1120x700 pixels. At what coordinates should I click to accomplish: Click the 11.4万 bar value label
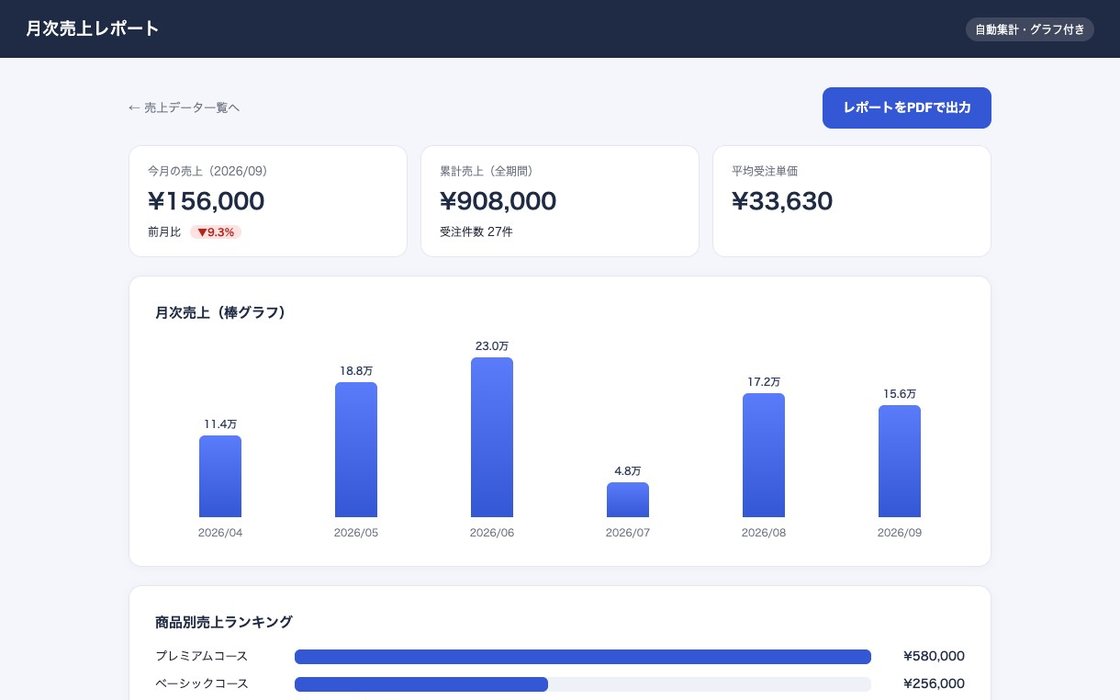[x=220, y=424]
